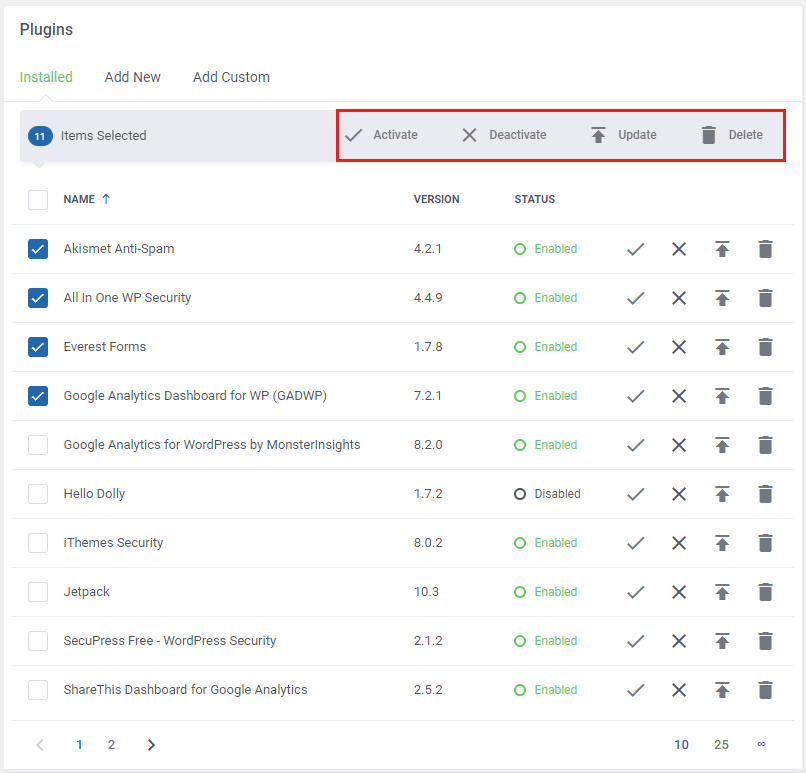Advance to next page with right chevron
The height and width of the screenshot is (773, 806).
click(151, 745)
